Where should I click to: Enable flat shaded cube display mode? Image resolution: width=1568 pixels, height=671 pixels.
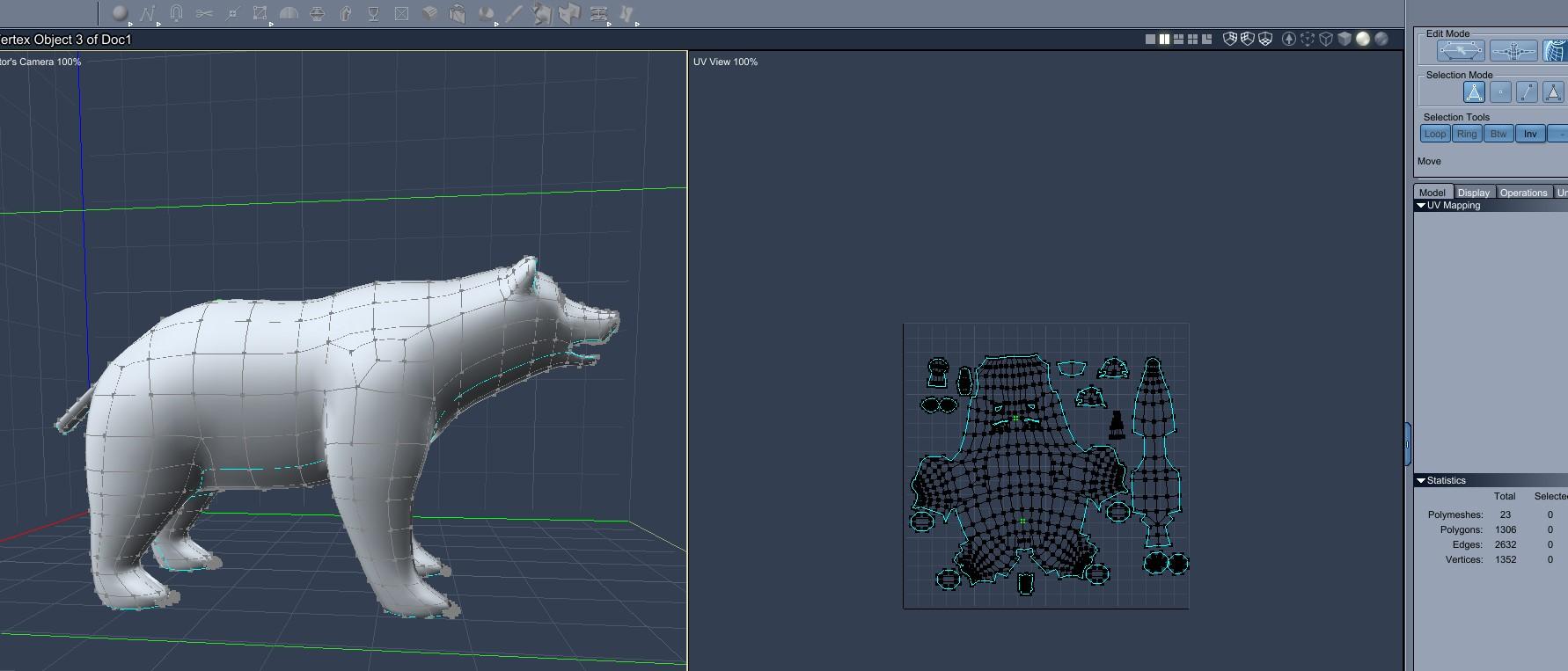[1345, 39]
